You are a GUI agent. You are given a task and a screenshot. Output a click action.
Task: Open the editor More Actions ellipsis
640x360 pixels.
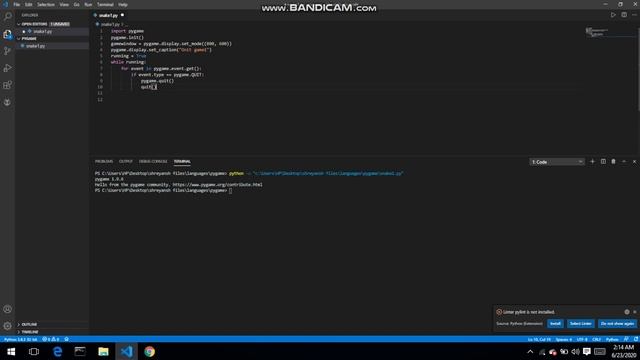(x=634, y=15)
